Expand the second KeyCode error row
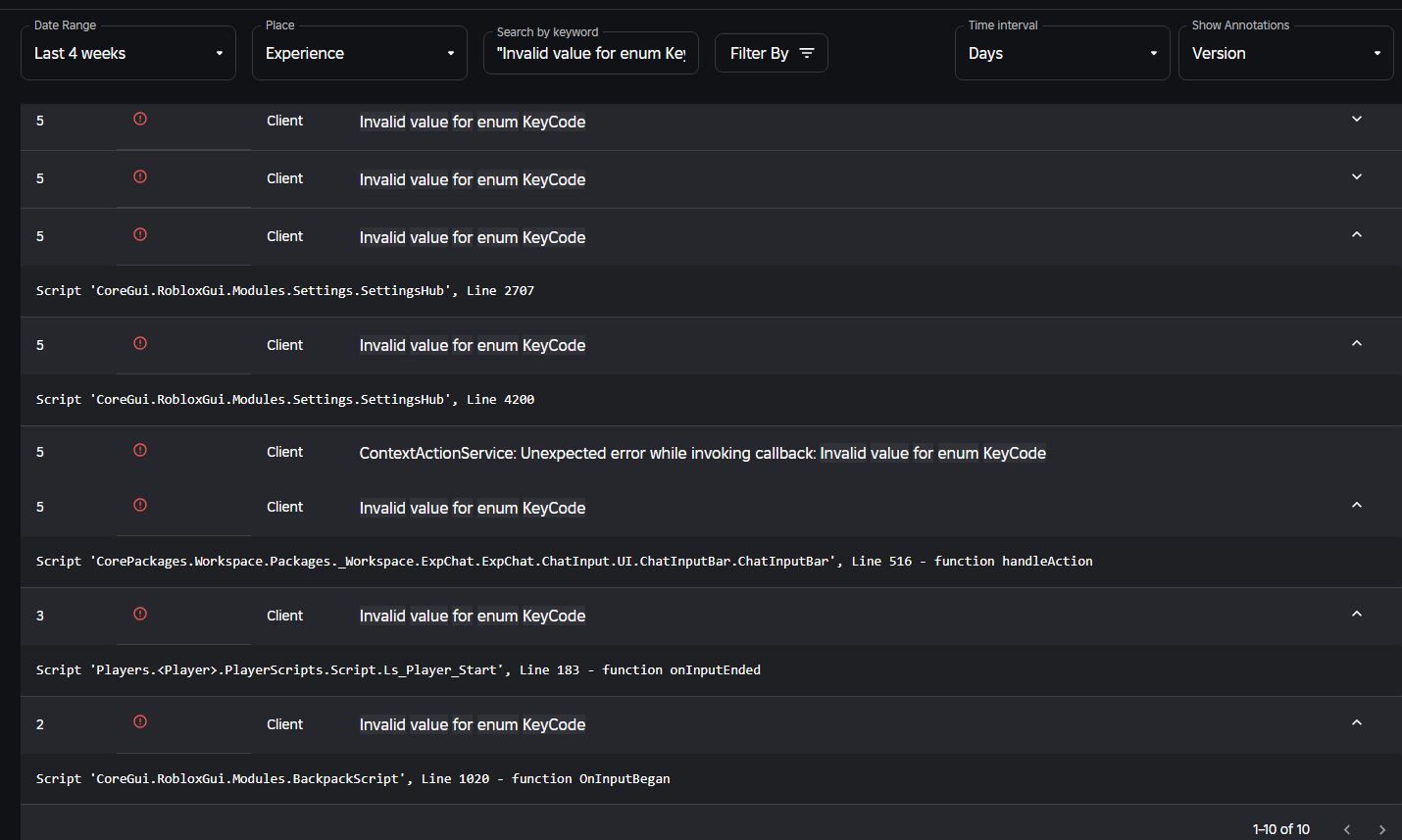1402x840 pixels. (x=1356, y=176)
